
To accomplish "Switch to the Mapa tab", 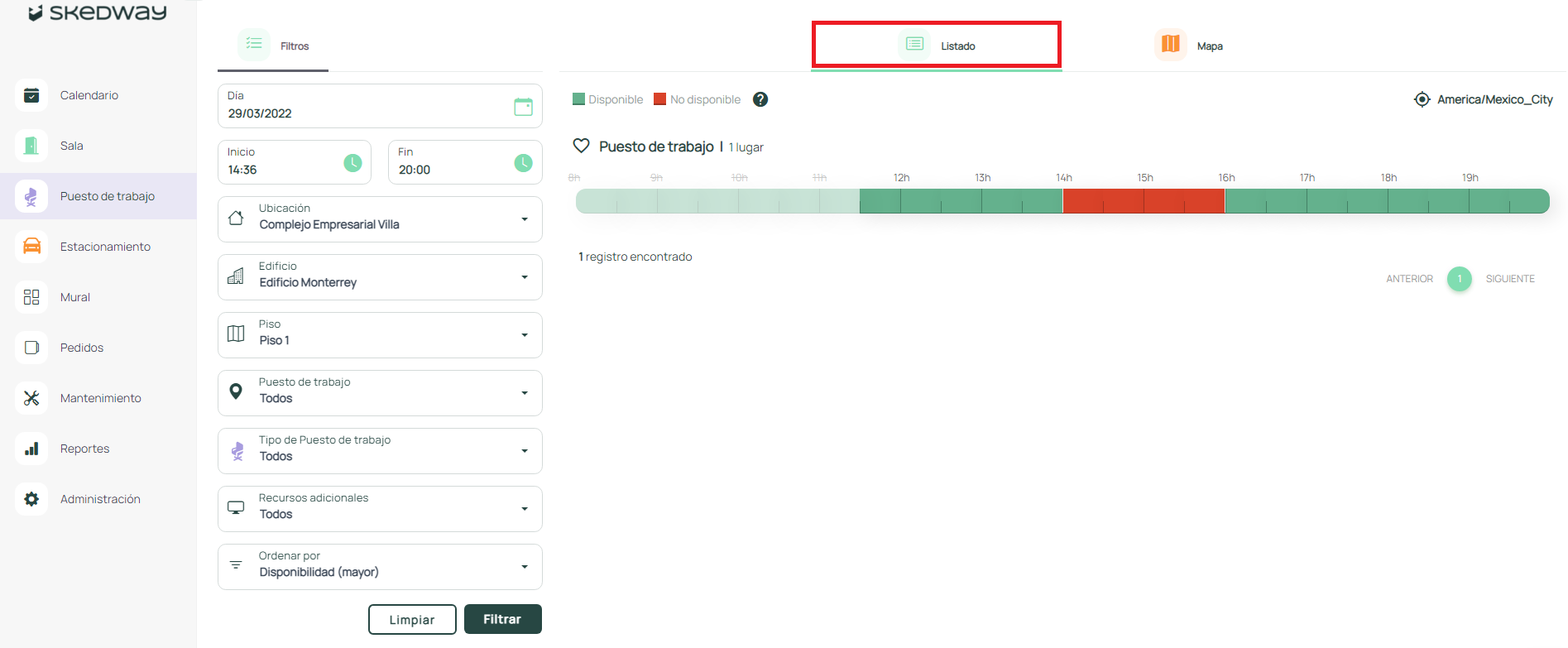I will click(x=1190, y=46).
